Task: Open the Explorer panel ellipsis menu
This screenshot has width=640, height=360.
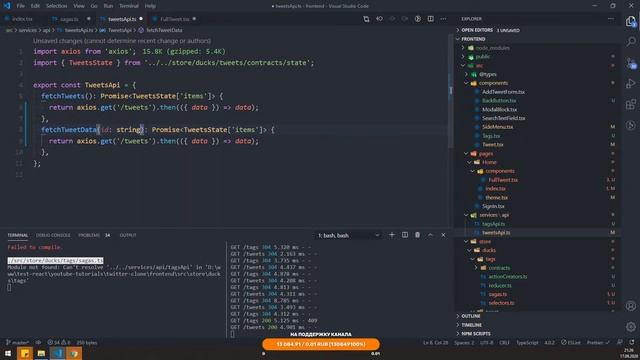Action: click(611, 19)
